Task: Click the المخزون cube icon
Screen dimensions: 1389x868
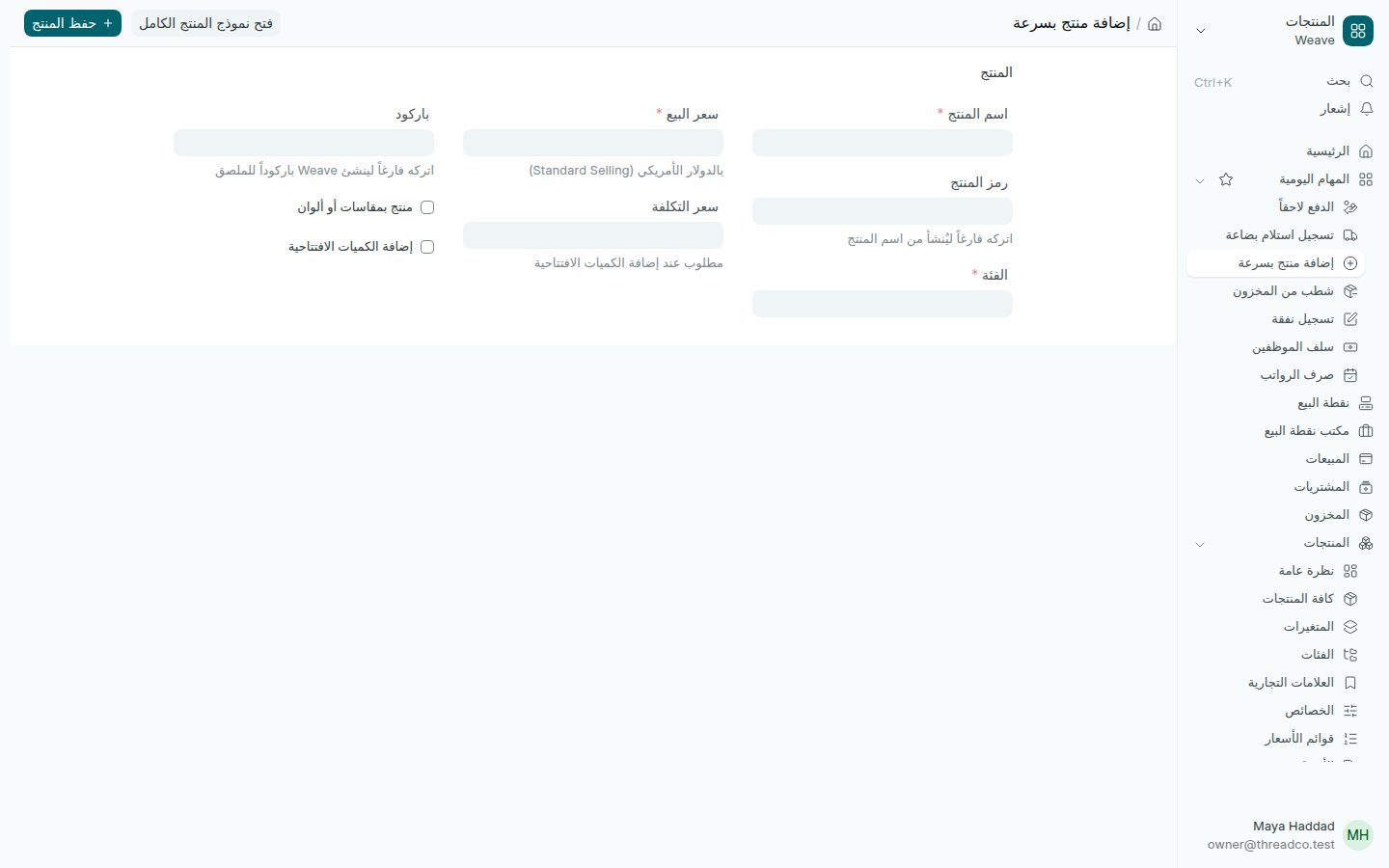Action: (x=1366, y=515)
